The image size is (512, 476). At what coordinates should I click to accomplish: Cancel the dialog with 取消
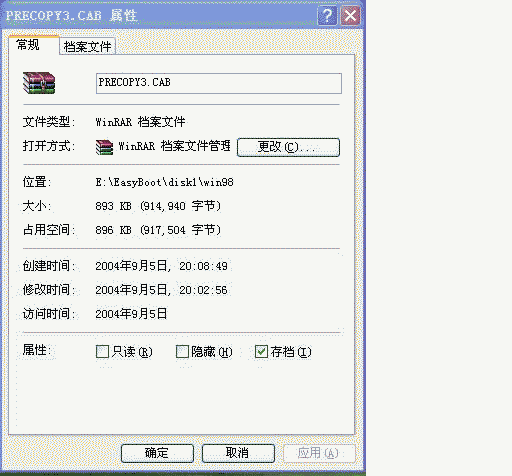coord(238,453)
